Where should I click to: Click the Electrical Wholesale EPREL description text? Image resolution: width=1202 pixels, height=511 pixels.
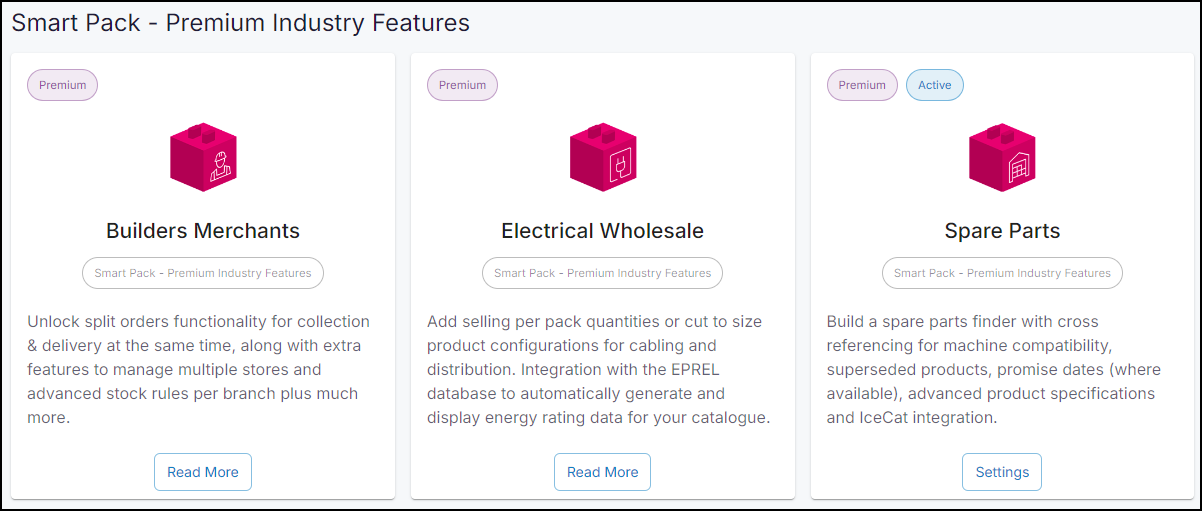coord(599,370)
